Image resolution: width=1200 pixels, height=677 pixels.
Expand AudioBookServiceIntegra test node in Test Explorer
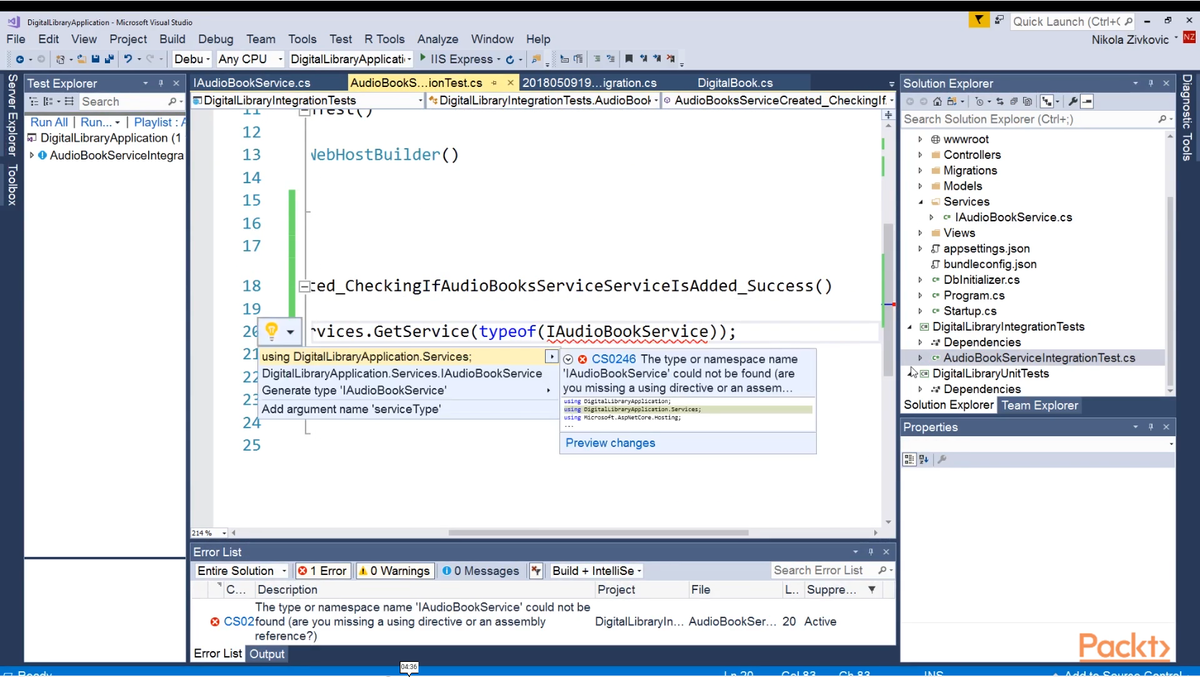(x=31, y=155)
